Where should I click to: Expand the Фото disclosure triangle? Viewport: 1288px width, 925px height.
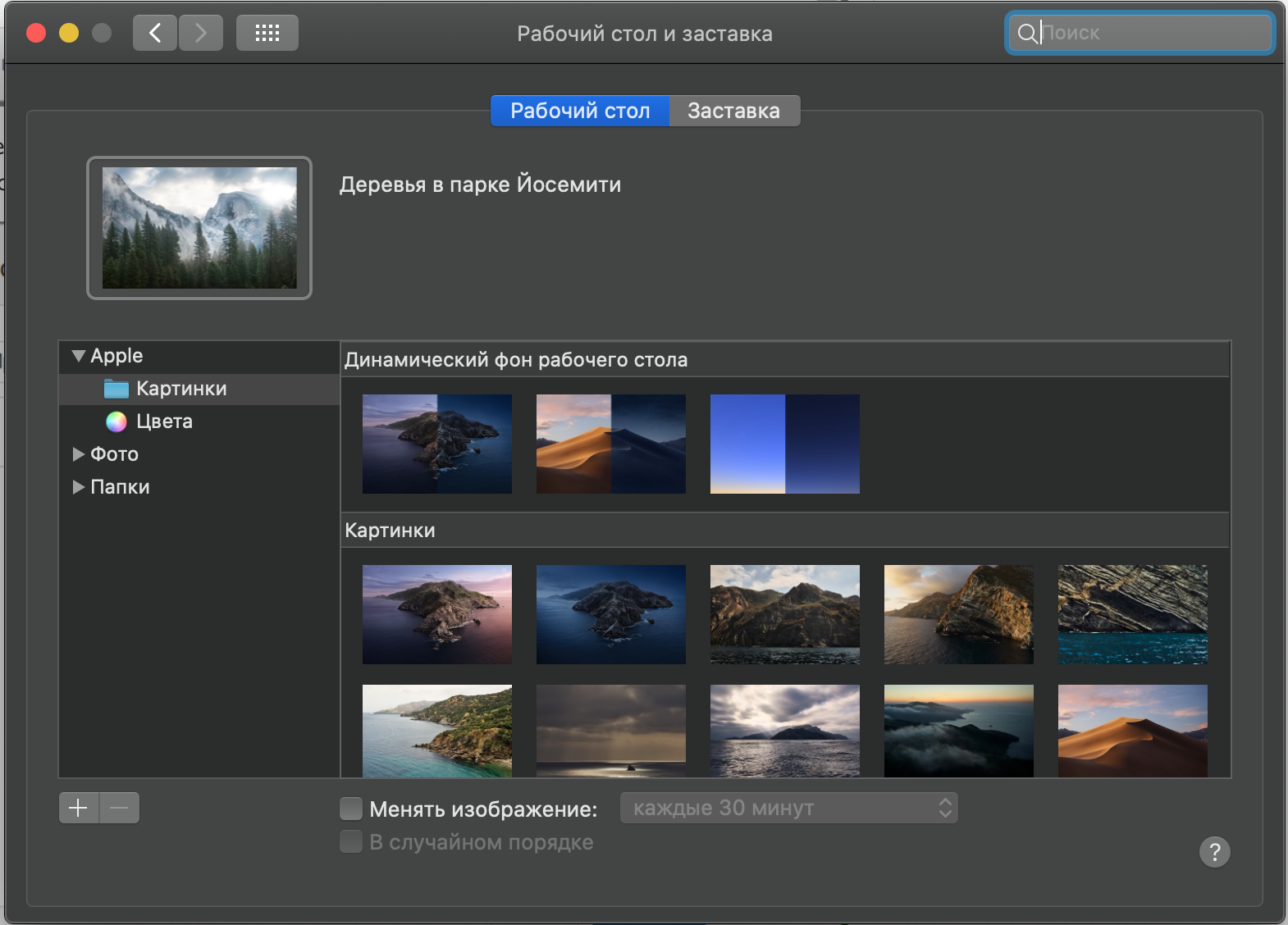point(79,454)
